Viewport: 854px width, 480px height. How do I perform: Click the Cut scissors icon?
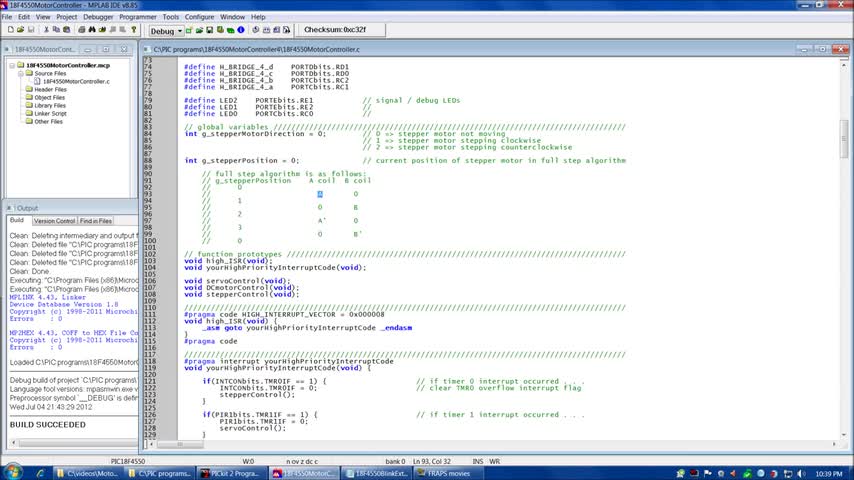point(46,30)
